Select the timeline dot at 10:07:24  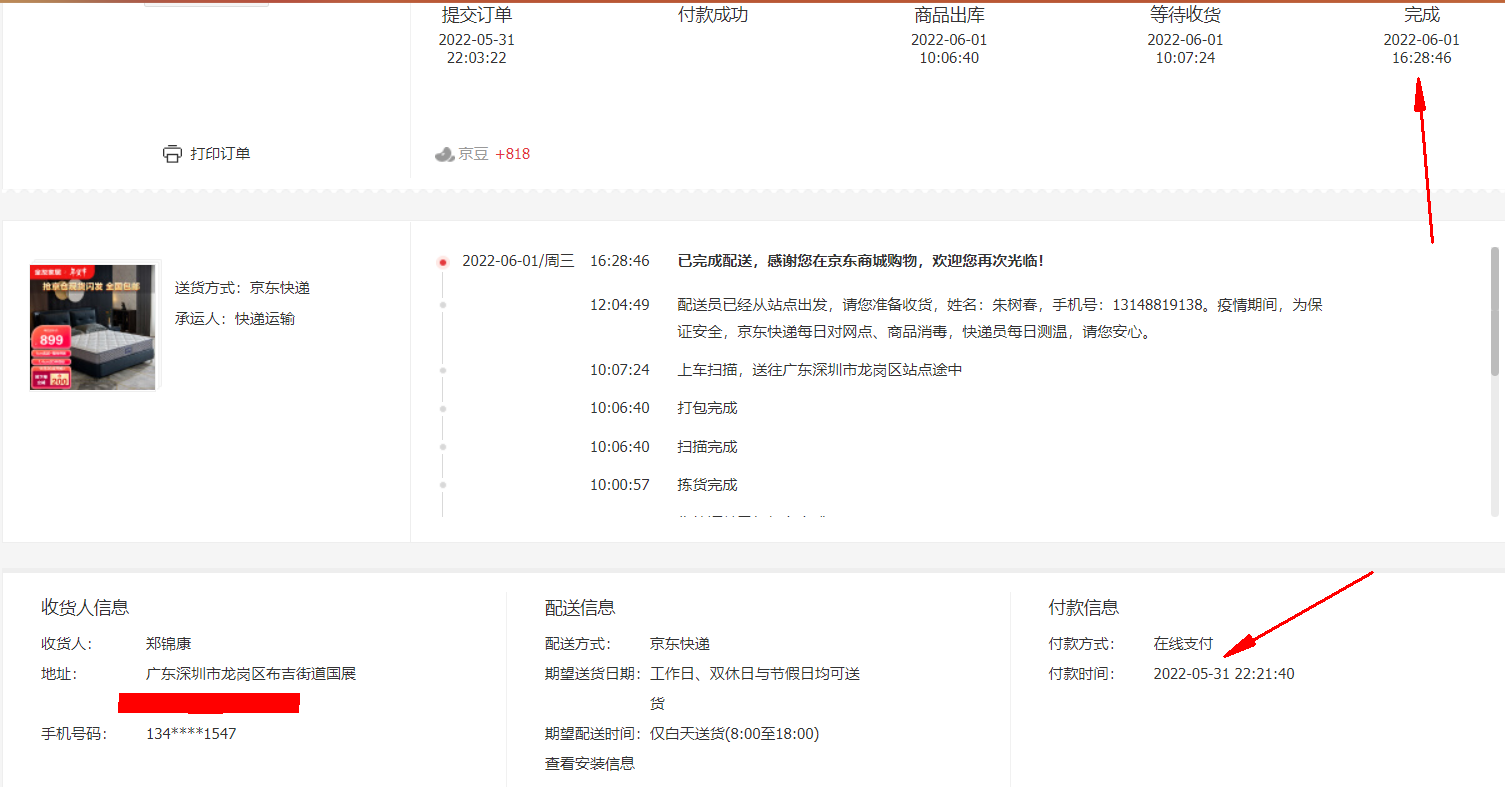pyautogui.click(x=443, y=370)
